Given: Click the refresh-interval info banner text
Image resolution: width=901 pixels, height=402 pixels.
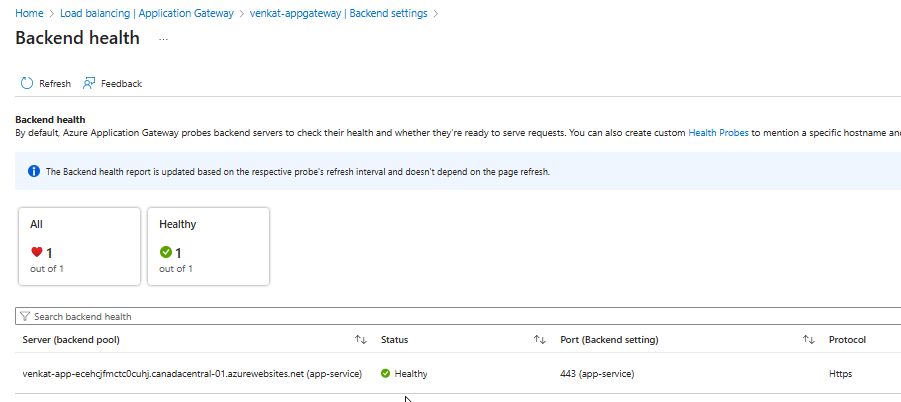Looking at the screenshot, I should pyautogui.click(x=298, y=171).
